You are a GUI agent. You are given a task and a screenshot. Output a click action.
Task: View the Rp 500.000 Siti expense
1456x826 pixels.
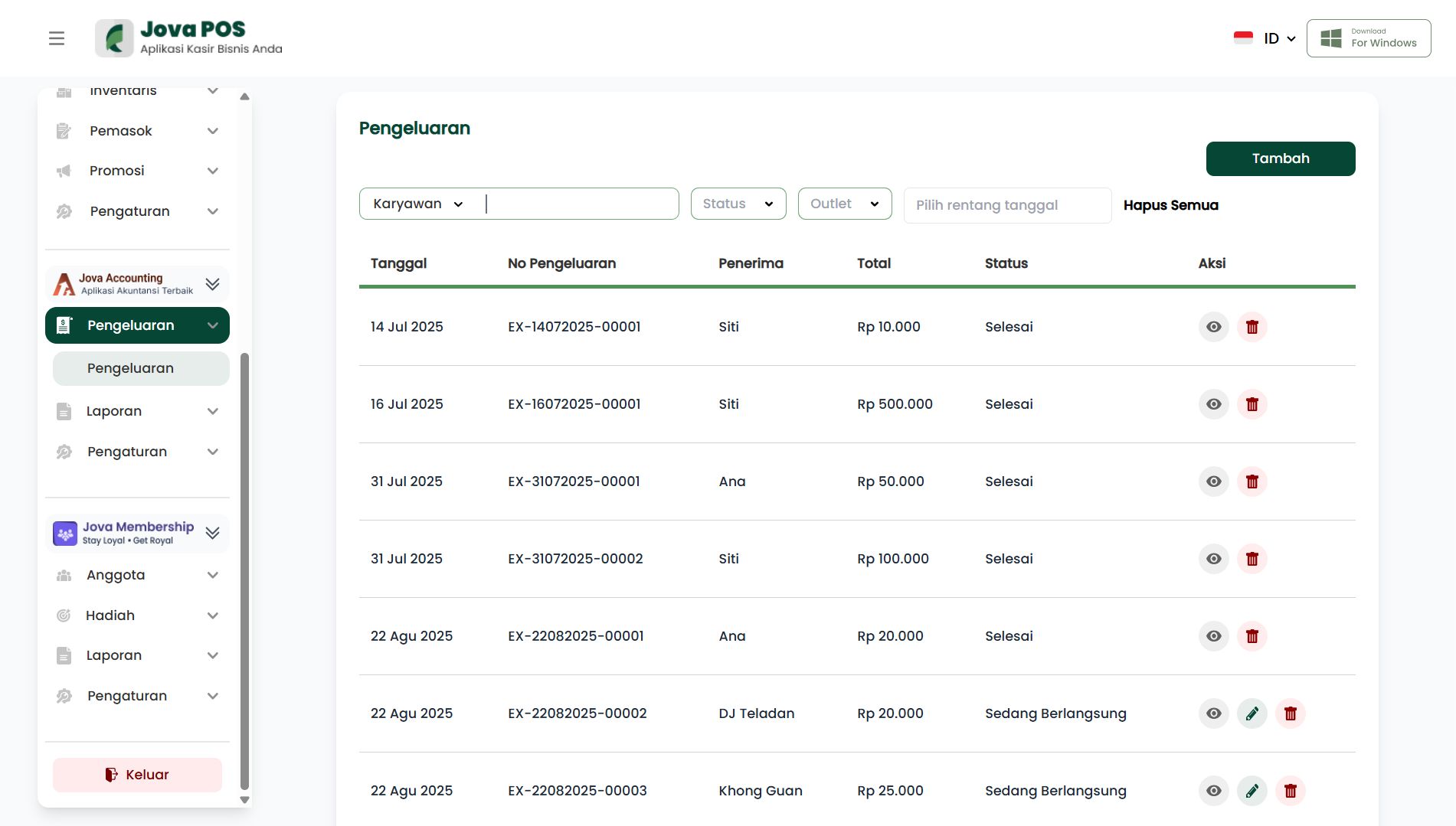1213,404
